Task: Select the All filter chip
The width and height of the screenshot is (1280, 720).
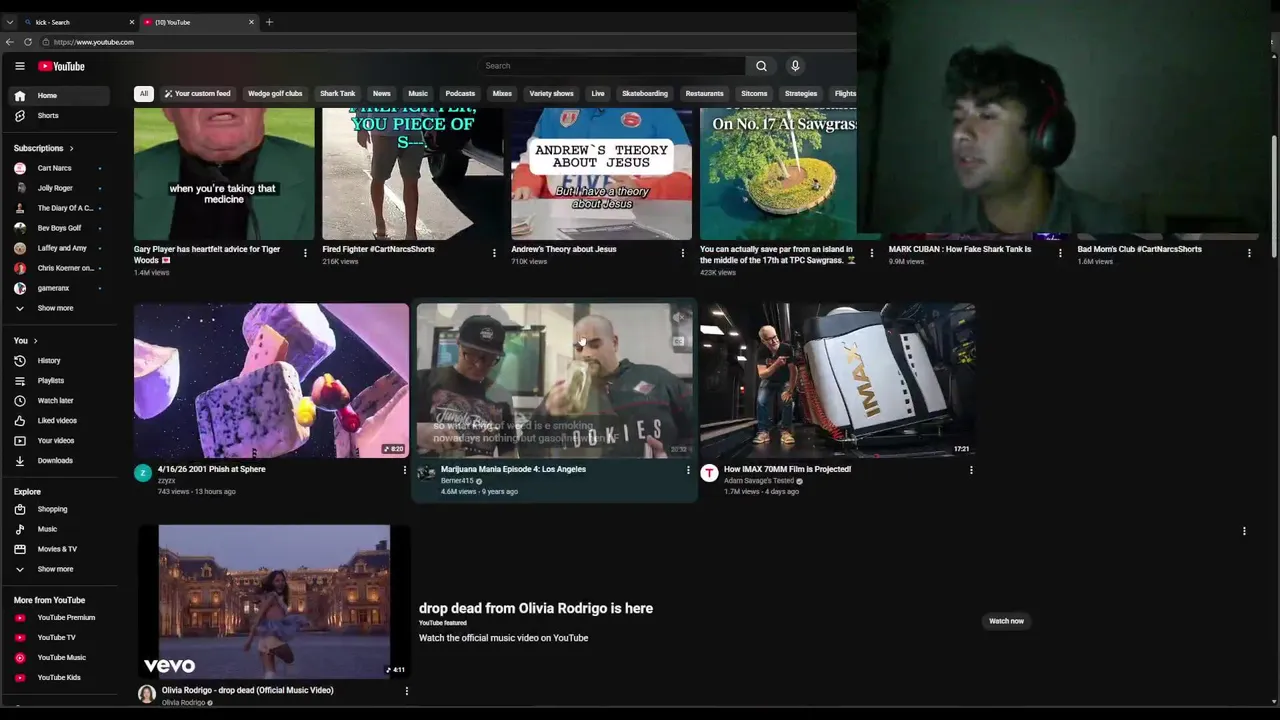Action: (143, 93)
